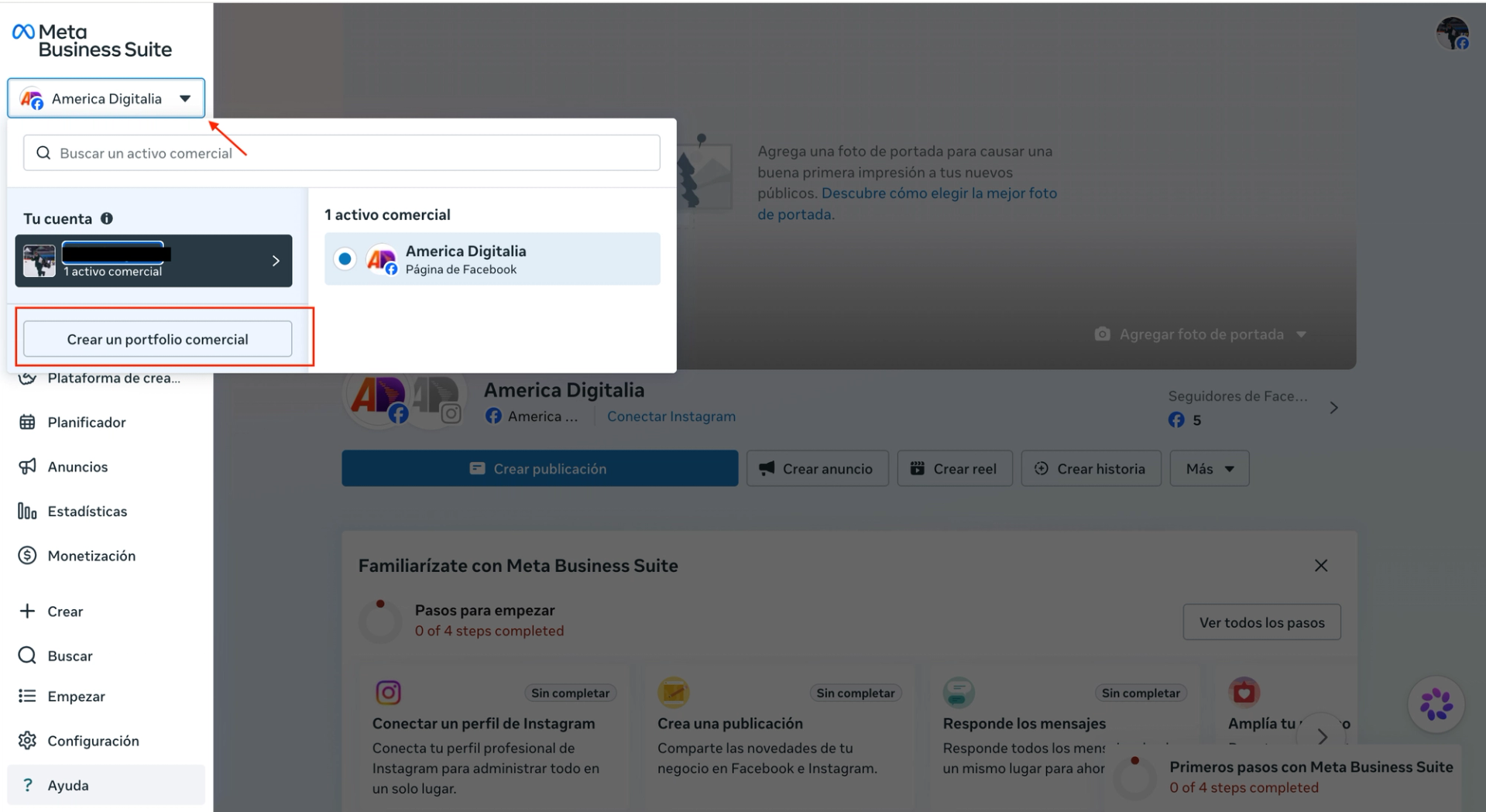Open the cover photo tips link

[x=907, y=204]
